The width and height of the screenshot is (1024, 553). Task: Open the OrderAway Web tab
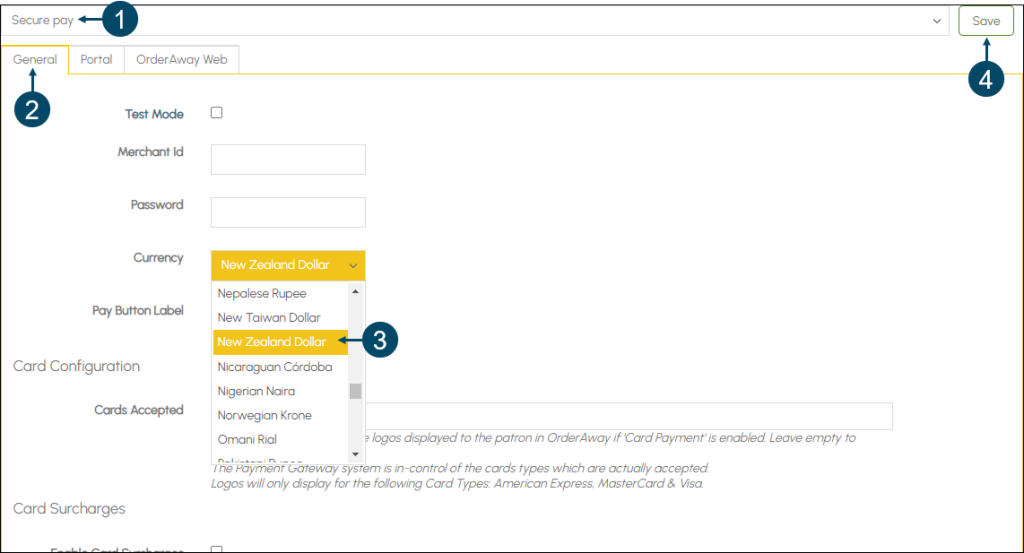tap(181, 60)
